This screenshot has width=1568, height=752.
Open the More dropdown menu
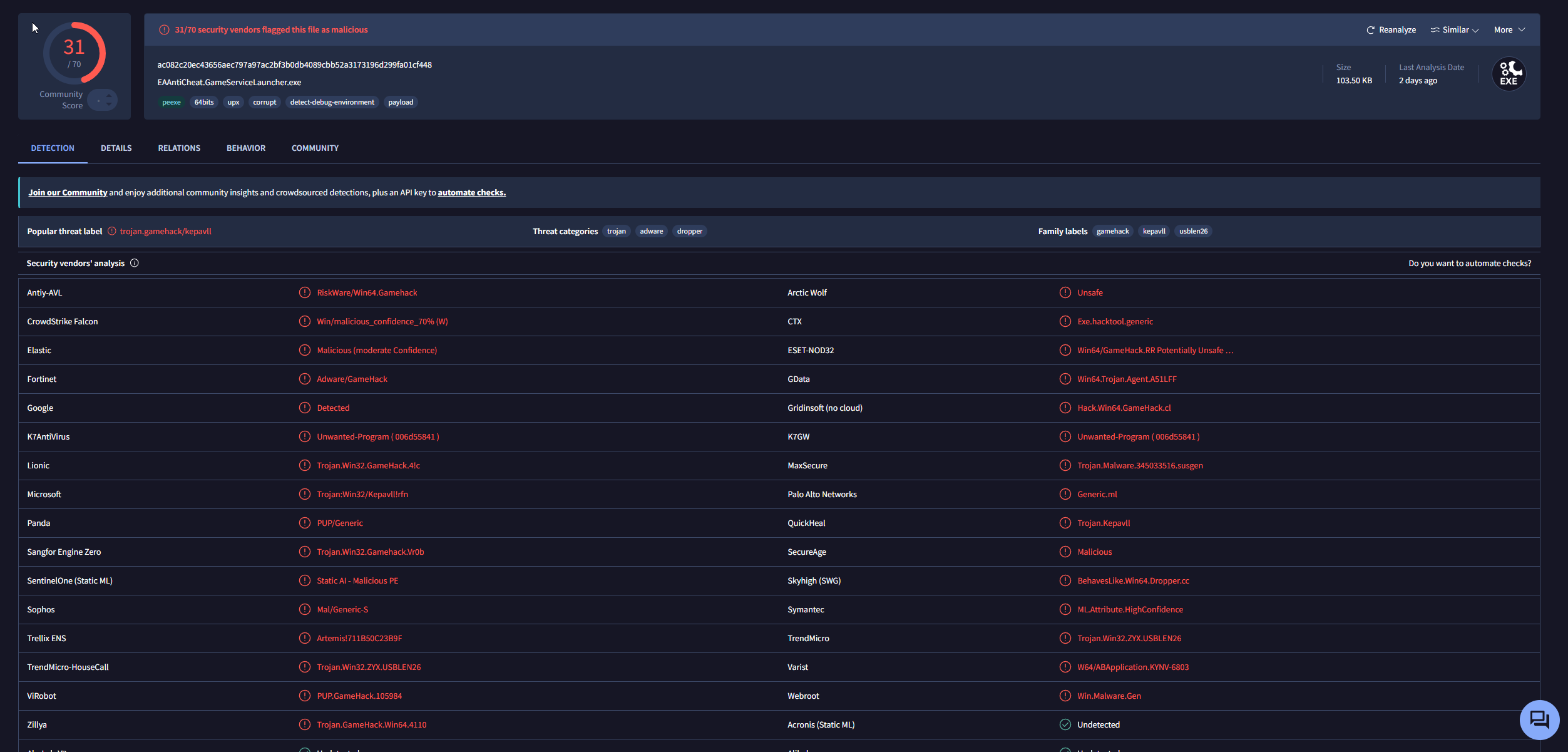(x=1509, y=29)
